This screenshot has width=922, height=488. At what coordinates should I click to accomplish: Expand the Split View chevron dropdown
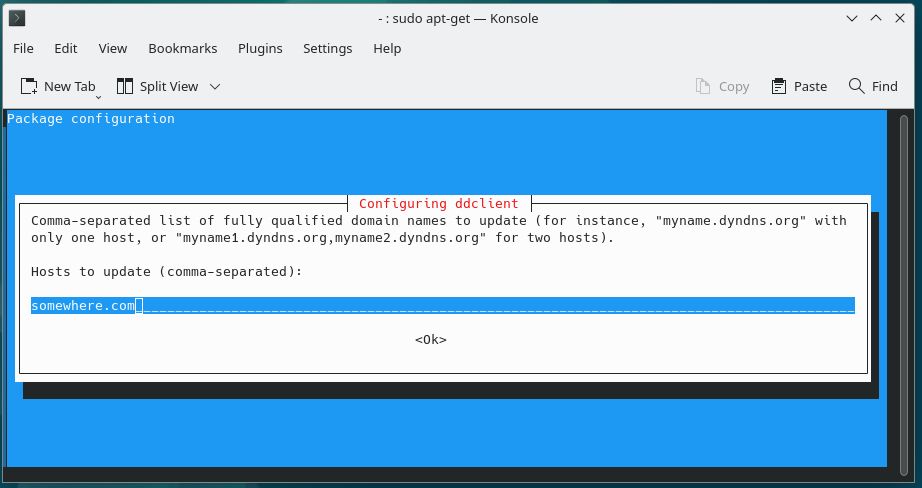point(215,86)
